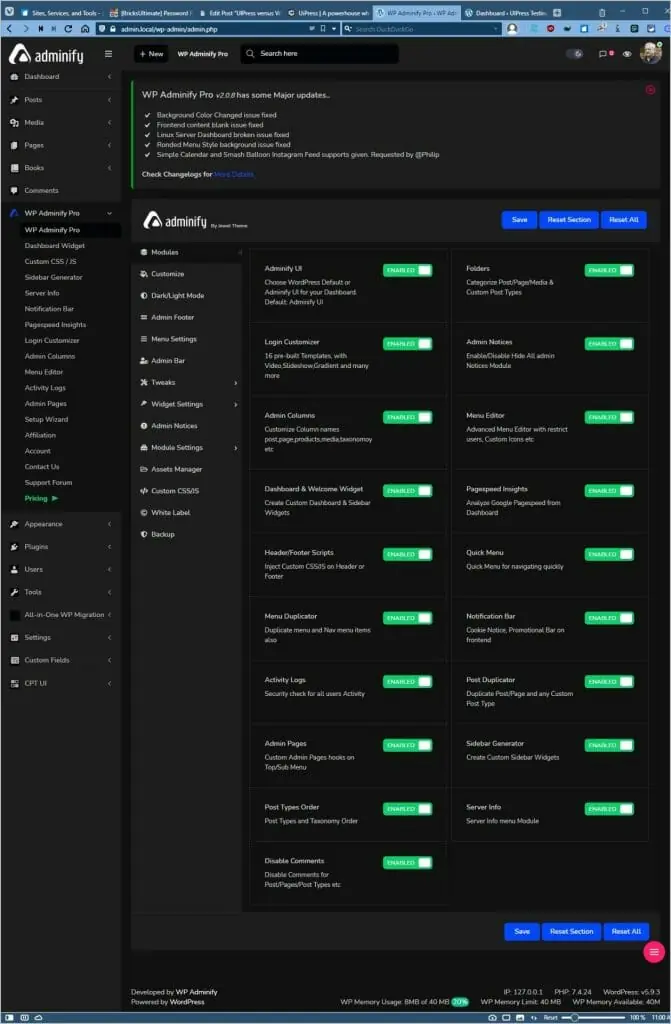Click the pink floating menu button
The image size is (671, 1024).
tap(653, 952)
